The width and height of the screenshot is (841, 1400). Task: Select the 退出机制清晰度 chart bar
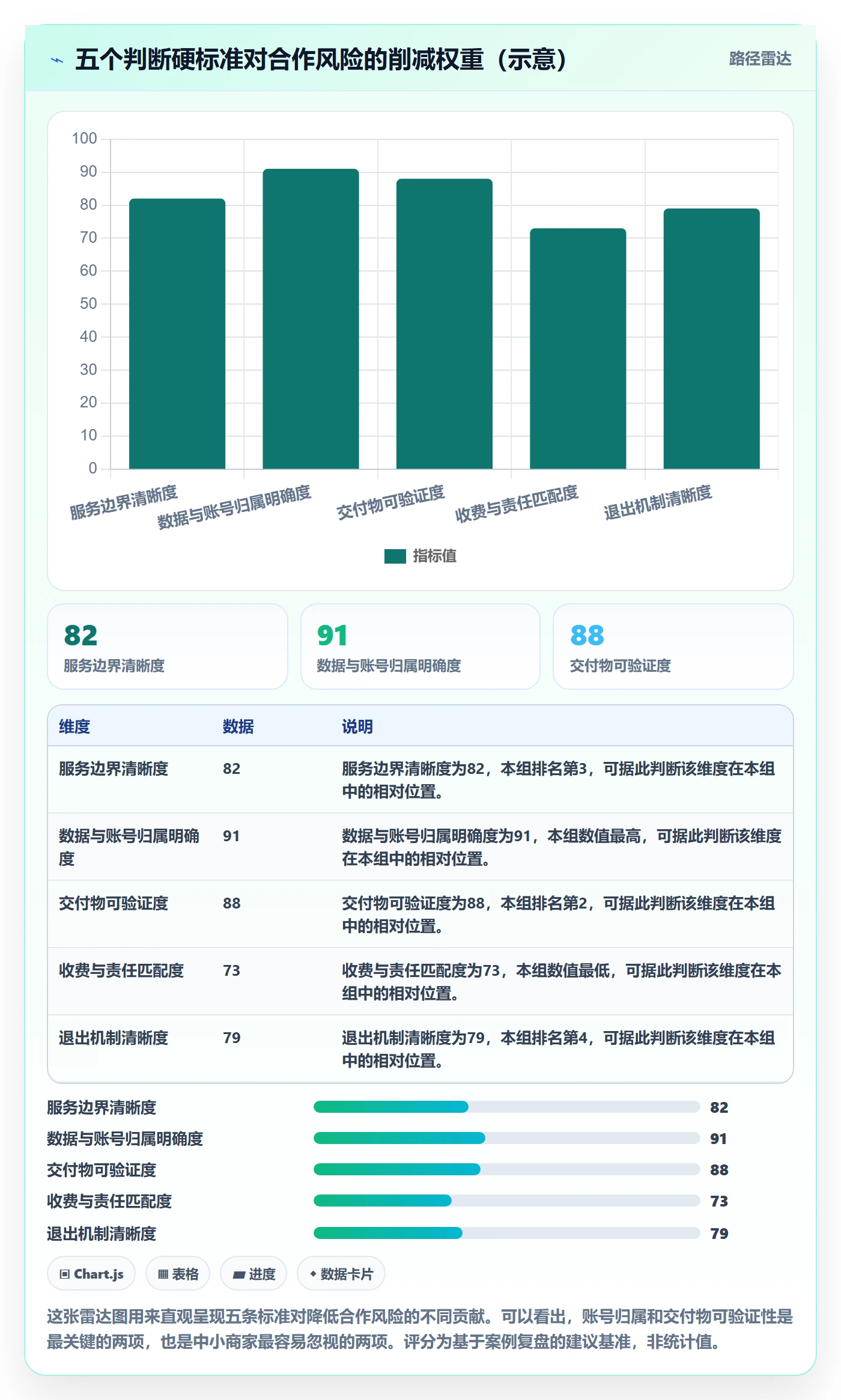click(x=711, y=338)
